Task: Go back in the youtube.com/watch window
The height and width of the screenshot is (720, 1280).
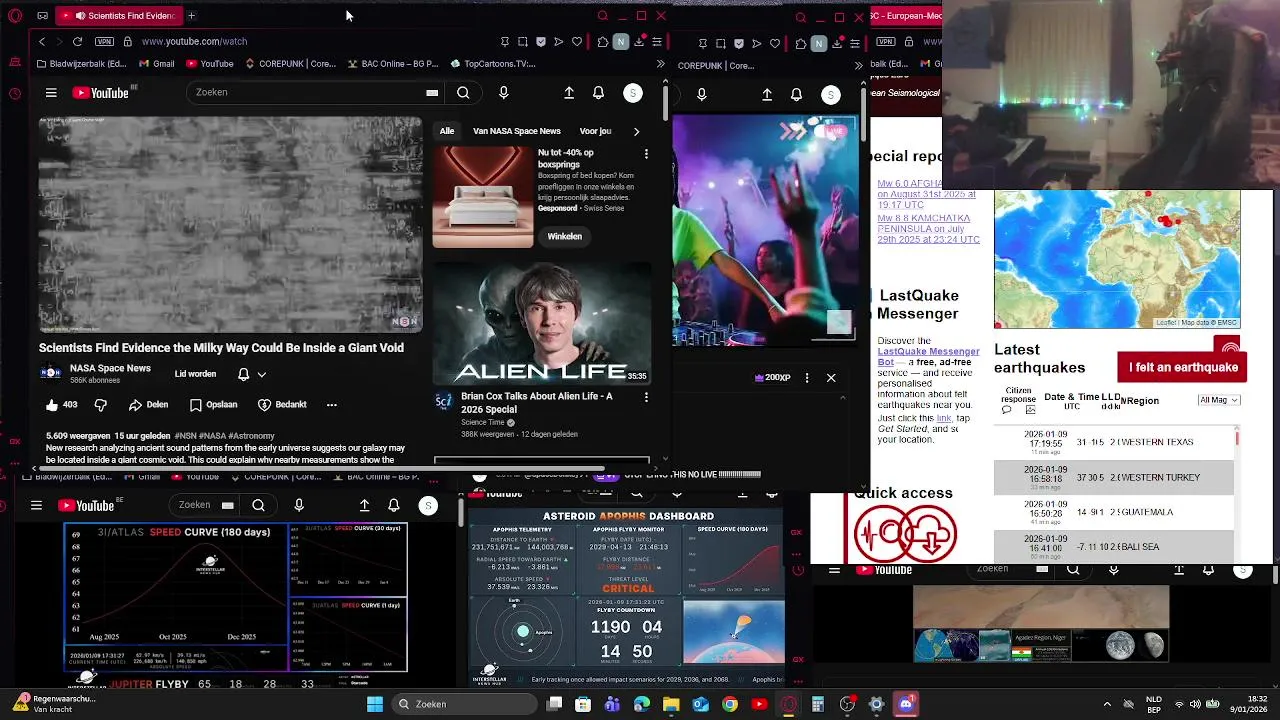Action: pyautogui.click(x=42, y=42)
